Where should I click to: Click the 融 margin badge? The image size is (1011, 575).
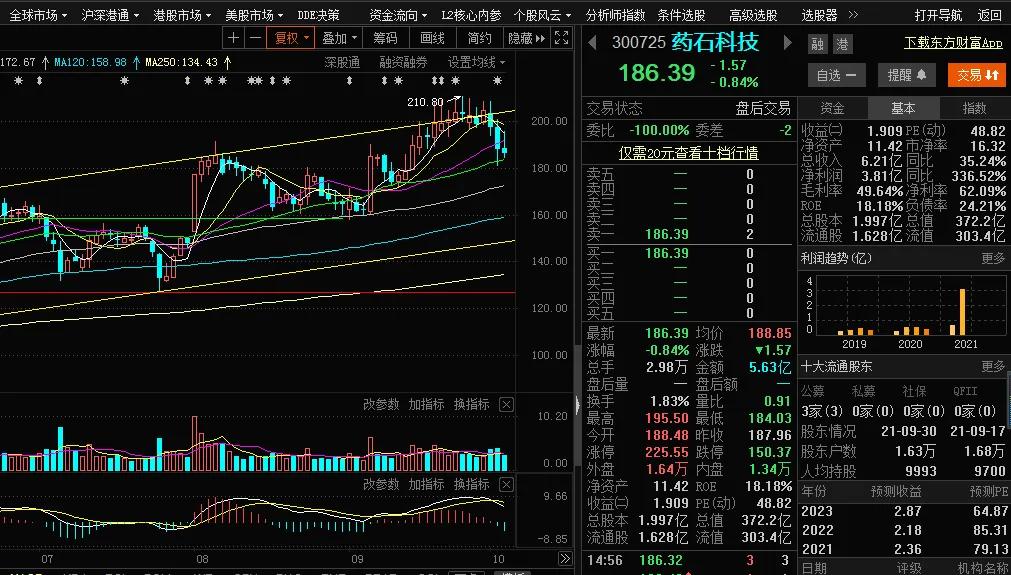pyautogui.click(x=818, y=43)
